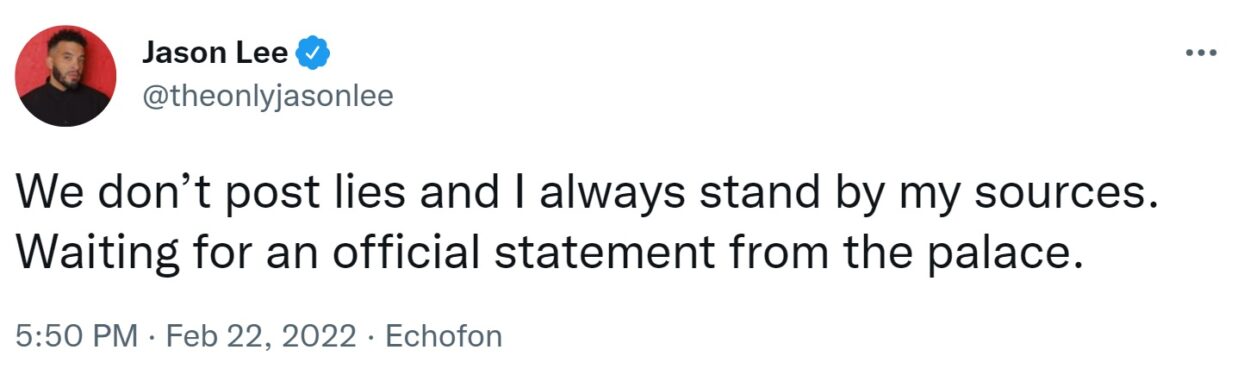
Task: Open the 5:50 PM timestamp link
Action: (x=76, y=336)
